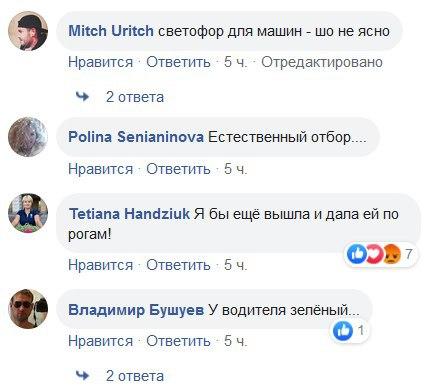Click the 7 reactions count on Tetiana's comment
This screenshot has width=448, height=386.
408,254
